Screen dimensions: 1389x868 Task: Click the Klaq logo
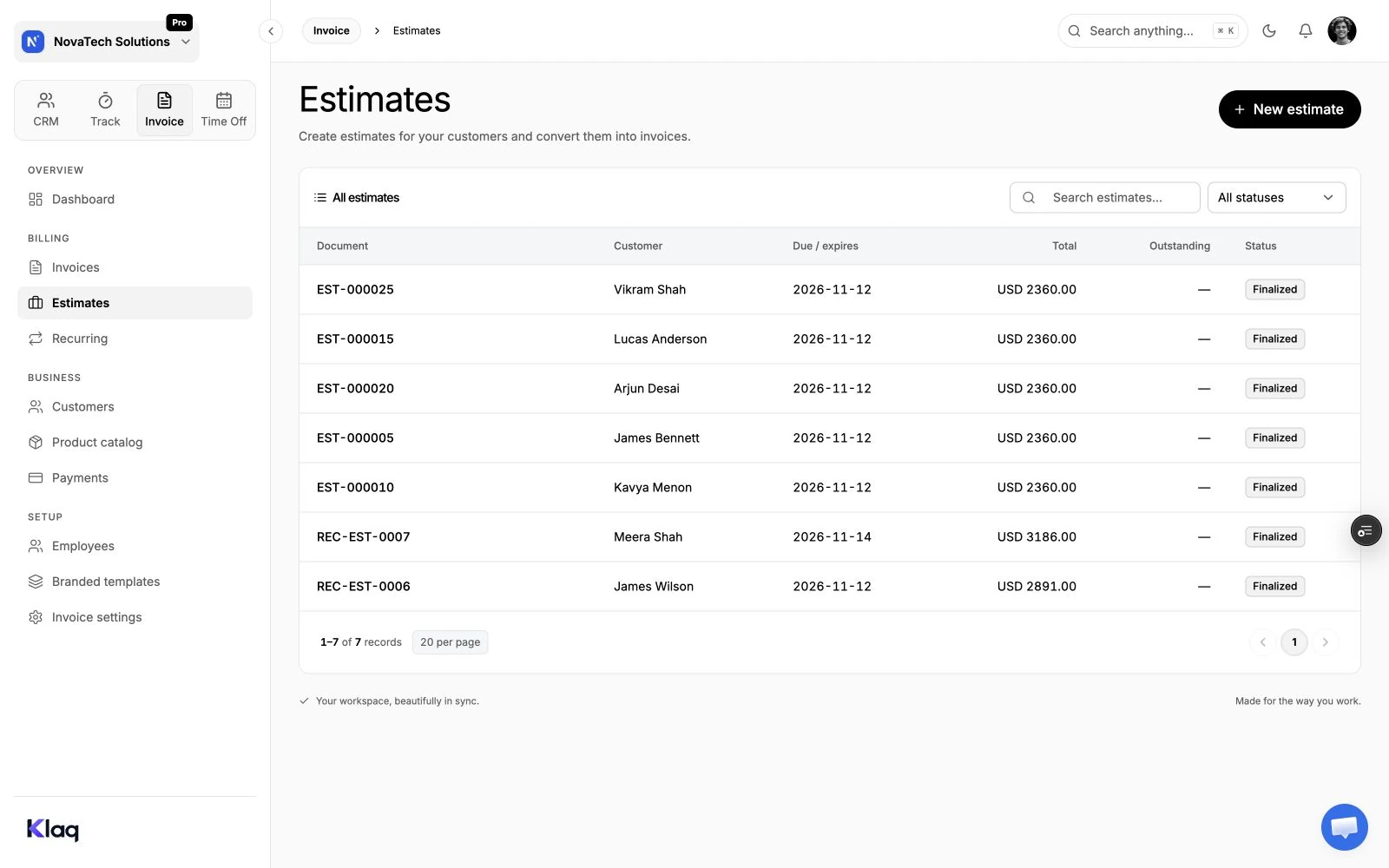point(53,830)
